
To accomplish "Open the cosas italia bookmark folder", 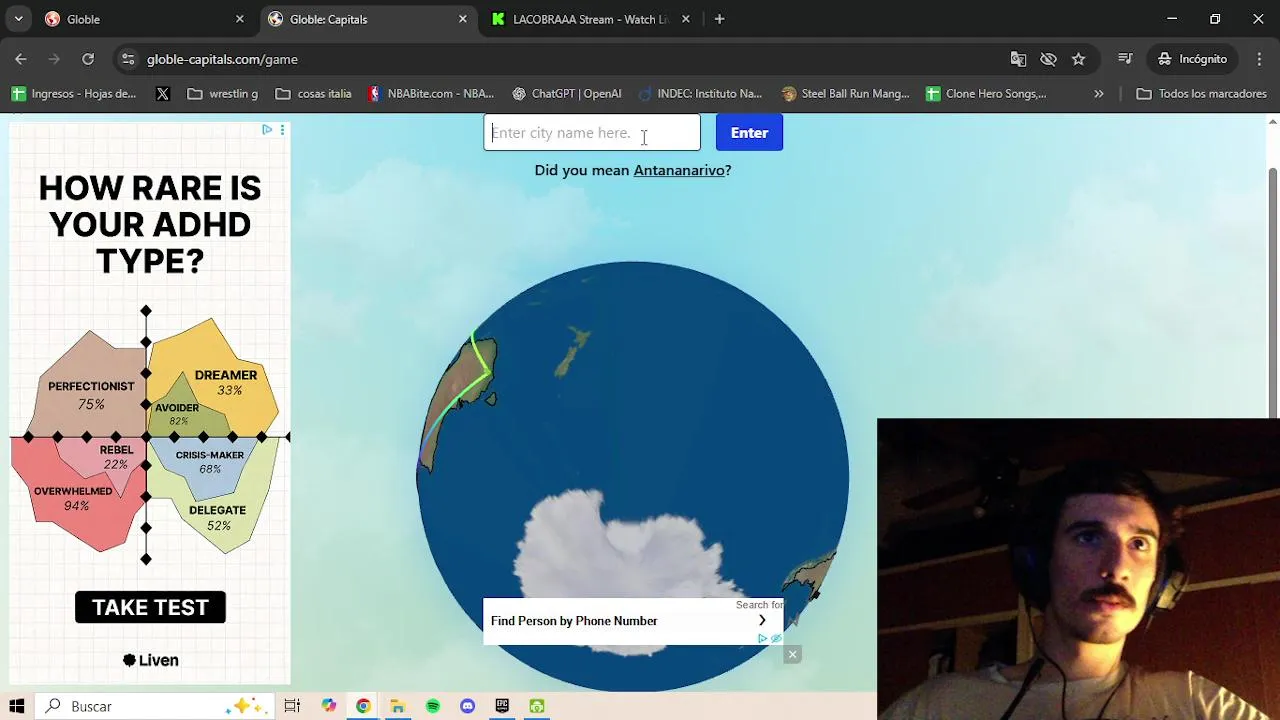I will pos(313,94).
